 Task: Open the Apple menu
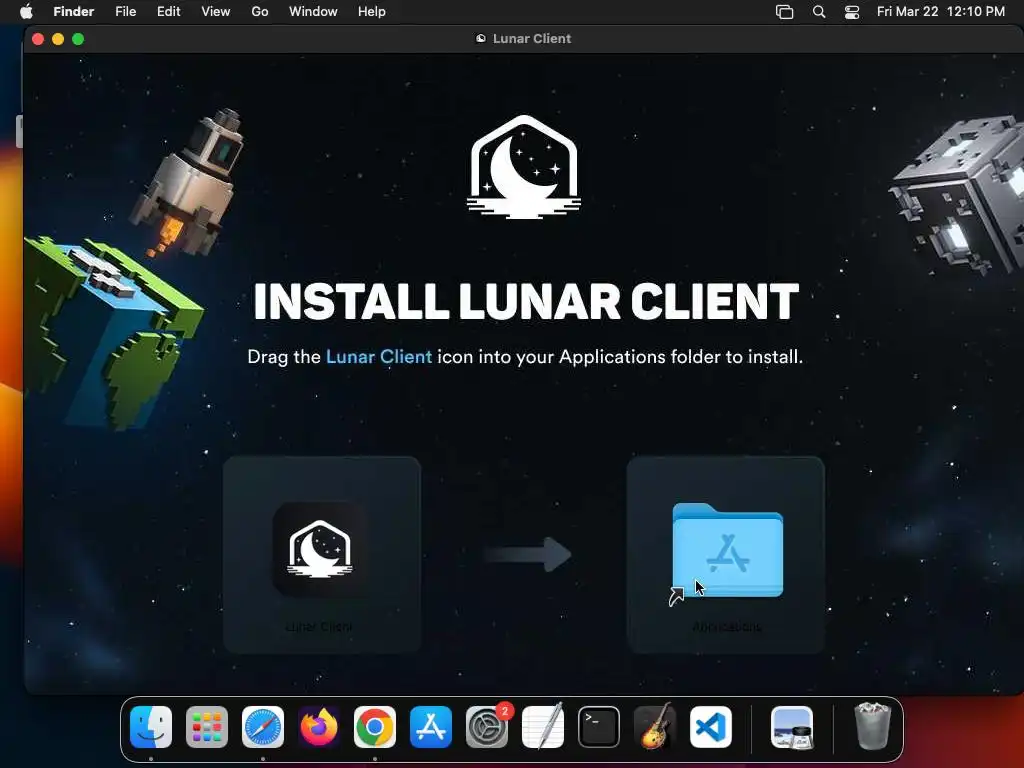26,12
